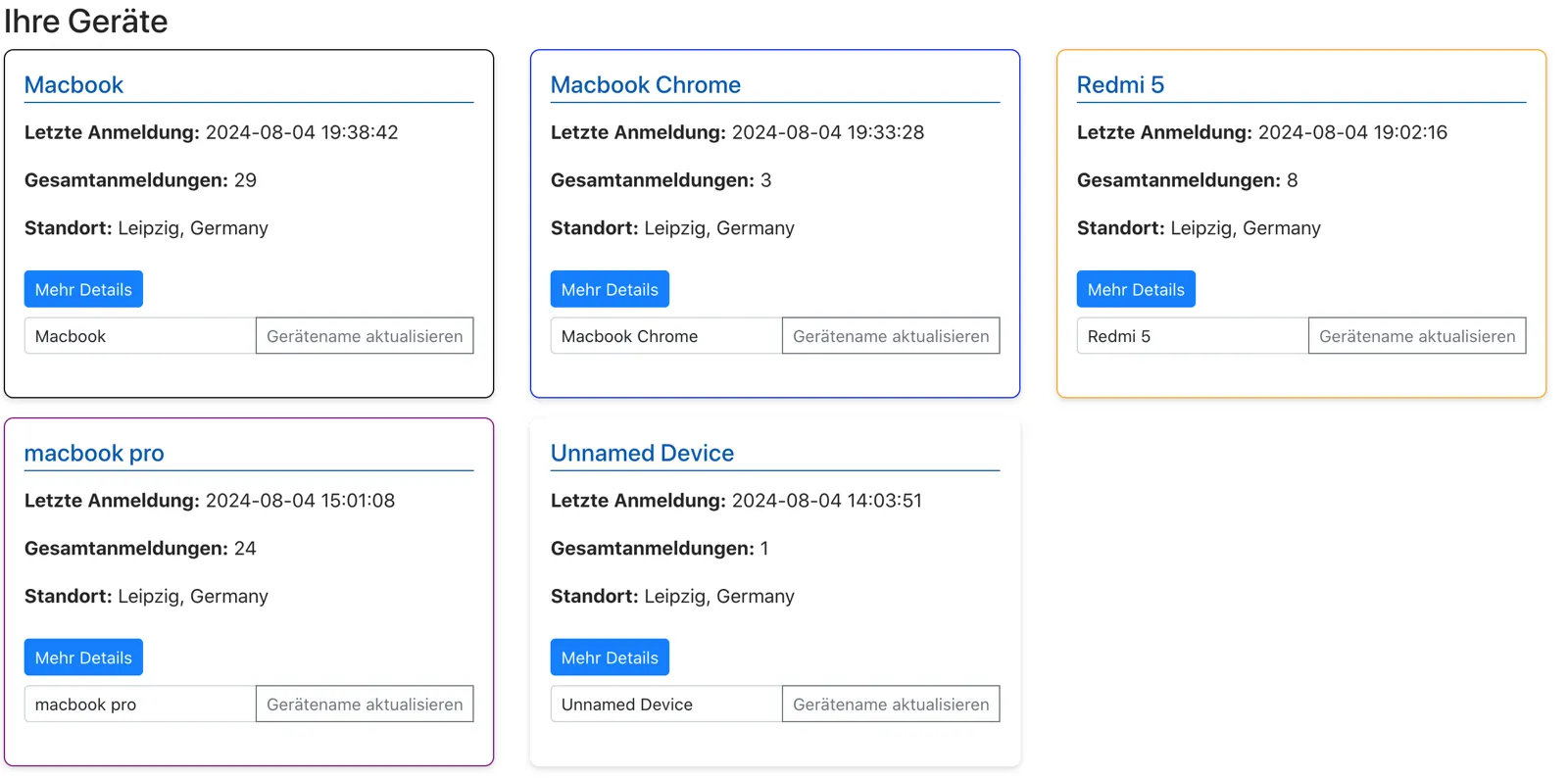Update the device name for Macbook
Viewport: 1568px width, 778px height.
365,336
